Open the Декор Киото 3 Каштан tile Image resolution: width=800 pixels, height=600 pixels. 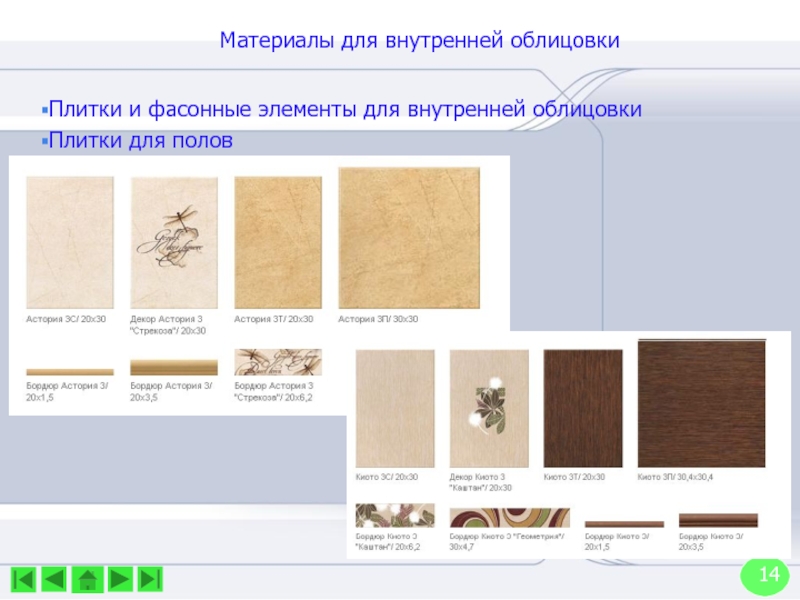point(489,408)
